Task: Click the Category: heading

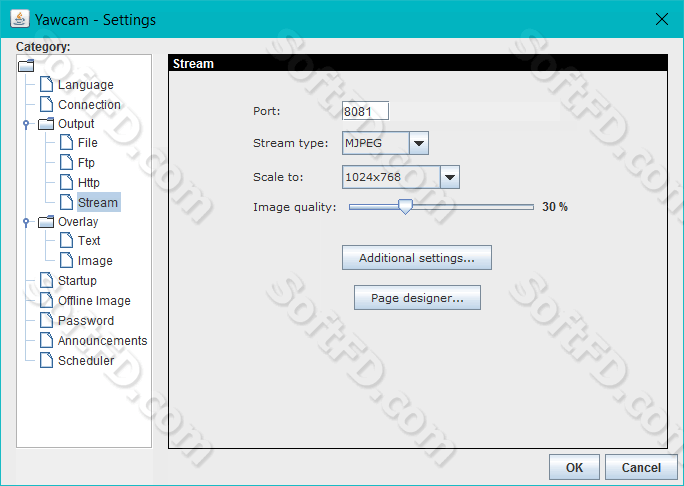Action: [43, 47]
